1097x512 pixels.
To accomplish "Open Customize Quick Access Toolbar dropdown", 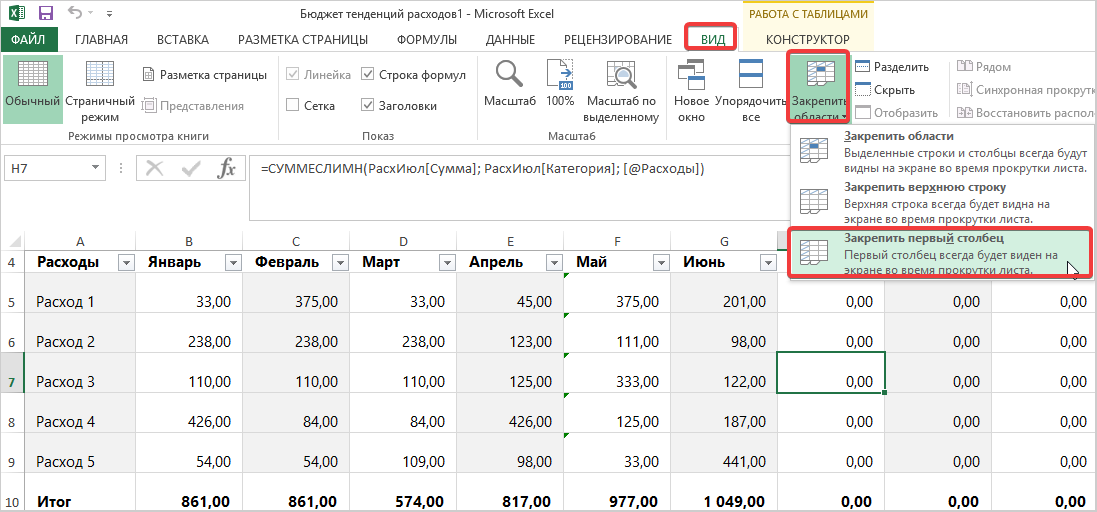I will pyautogui.click(x=108, y=13).
